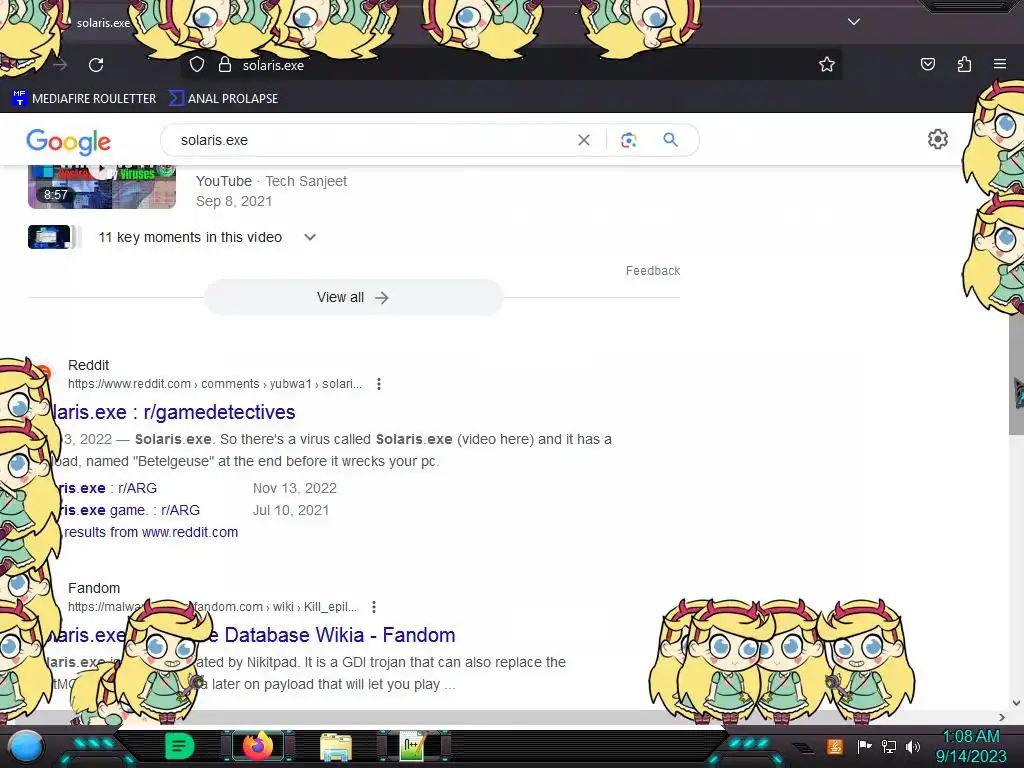Open the Reddit result options three dots
Viewport: 1024px width, 768px height.
tap(379, 384)
